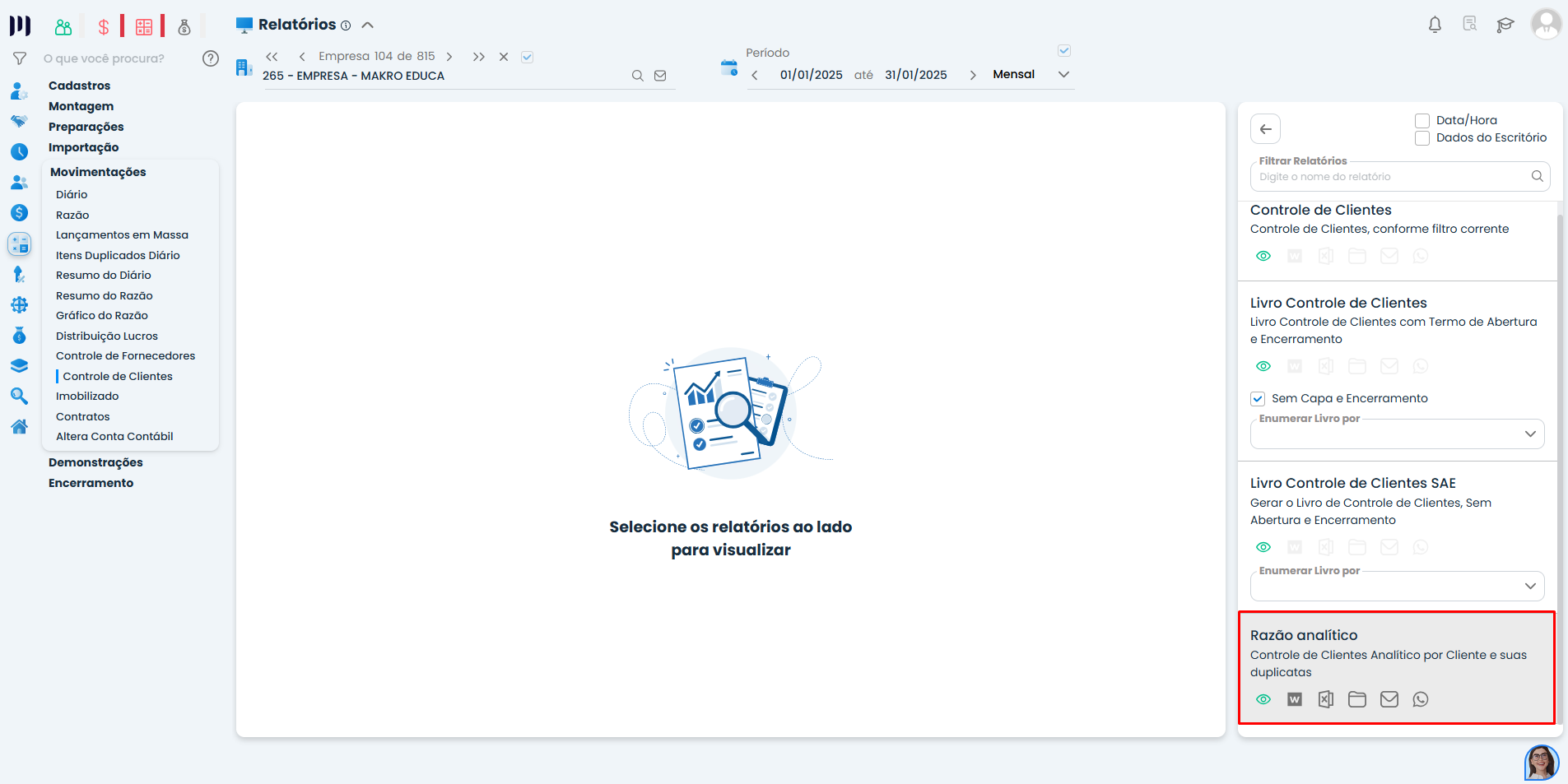
Task: Open the period calendar icon
Action: click(729, 67)
